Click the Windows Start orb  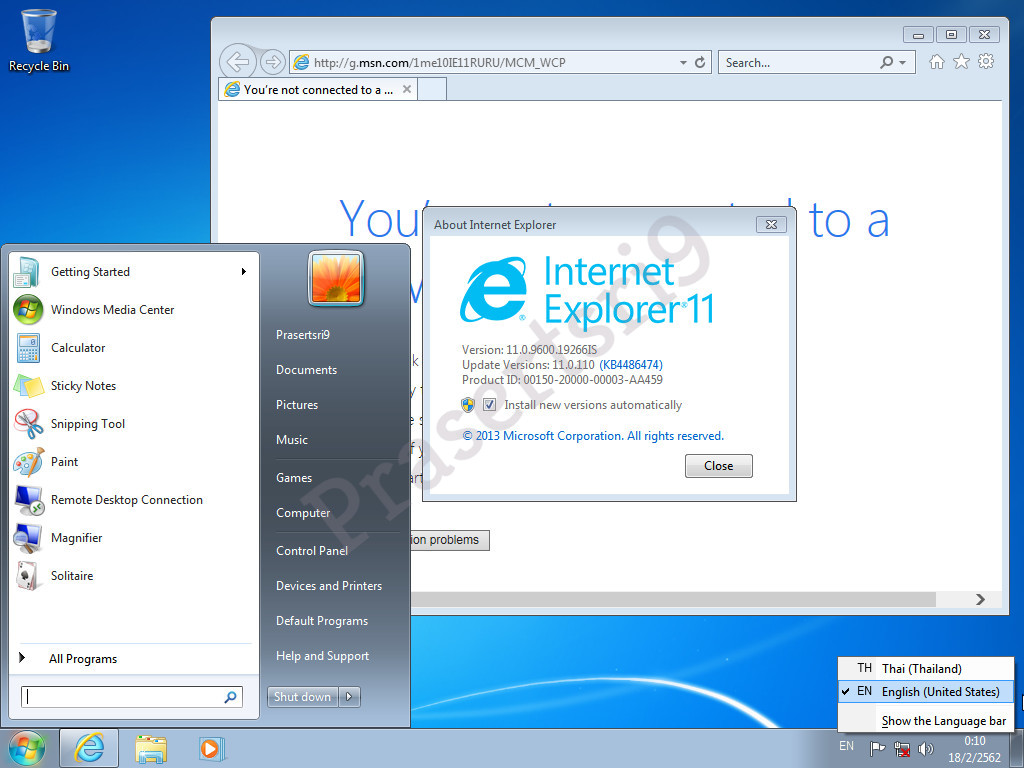(x=26, y=748)
